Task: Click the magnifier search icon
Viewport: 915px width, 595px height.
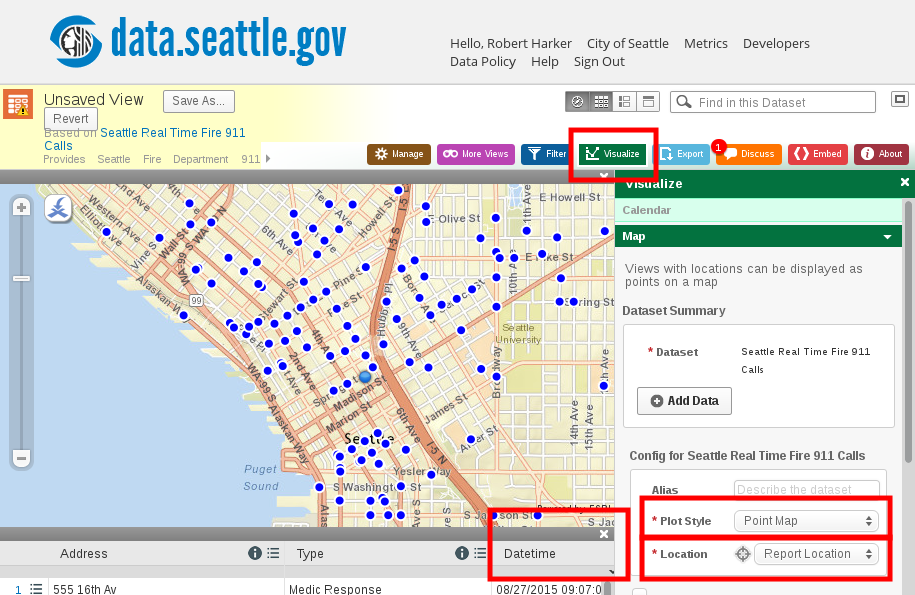Action: point(684,102)
